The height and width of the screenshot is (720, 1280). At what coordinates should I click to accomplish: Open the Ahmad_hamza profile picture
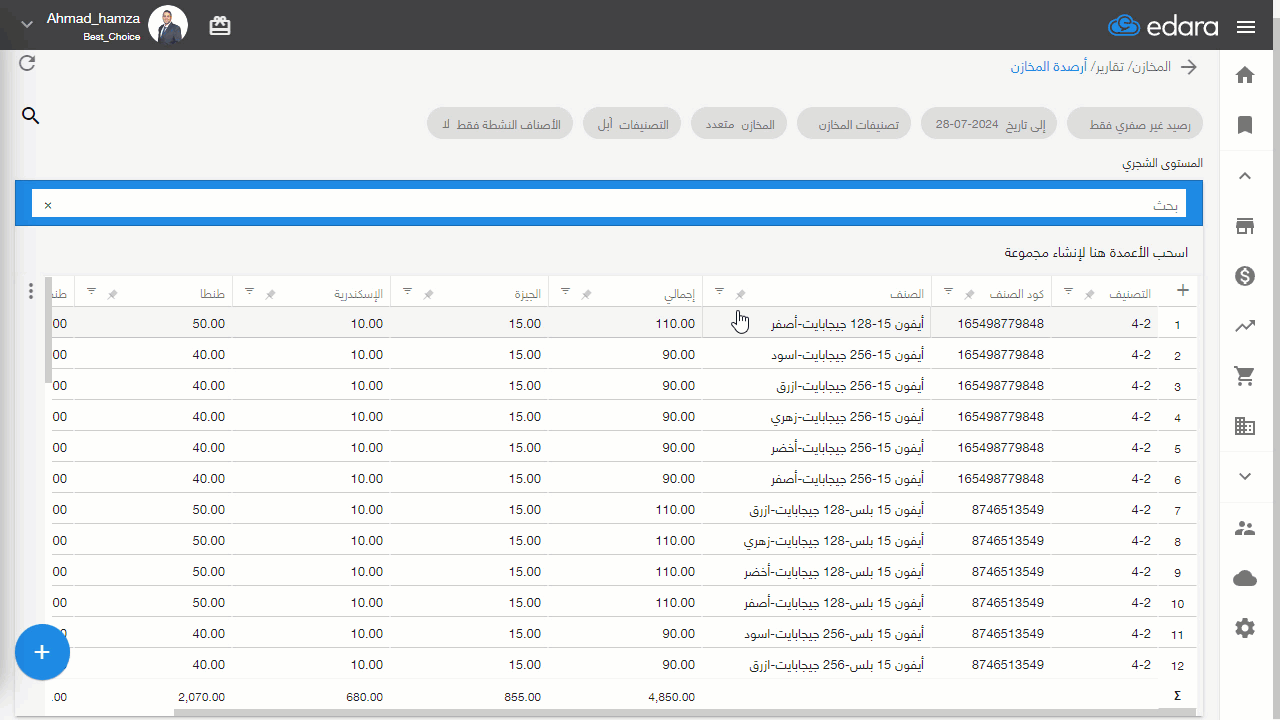[x=167, y=25]
